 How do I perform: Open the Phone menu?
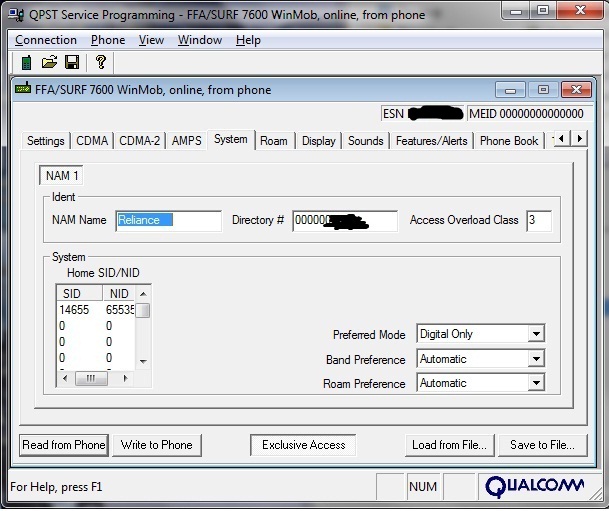tap(108, 40)
